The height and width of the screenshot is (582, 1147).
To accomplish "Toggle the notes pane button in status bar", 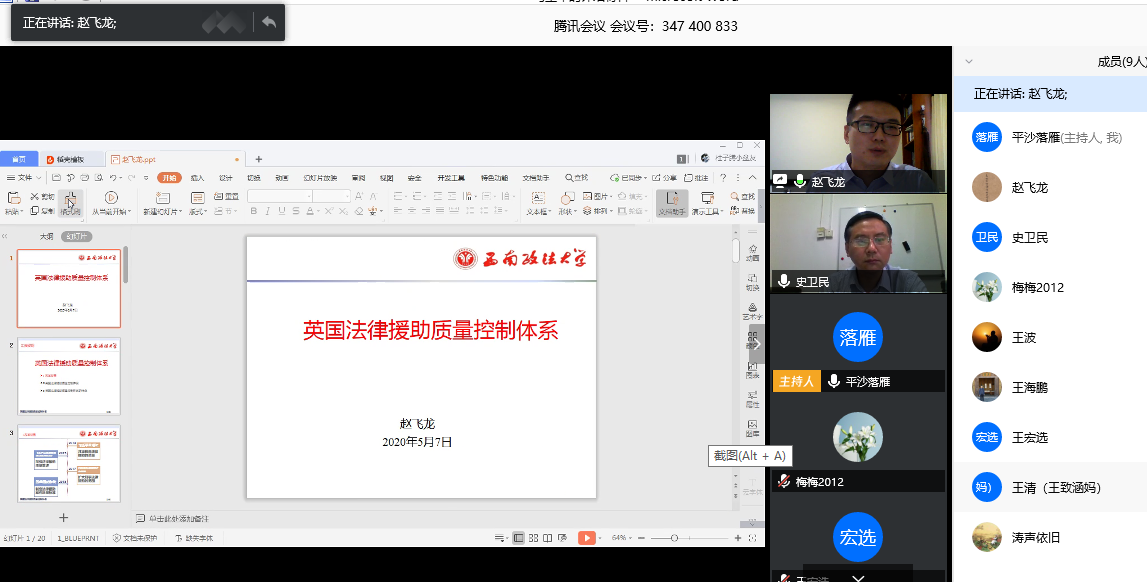I will (x=500, y=538).
